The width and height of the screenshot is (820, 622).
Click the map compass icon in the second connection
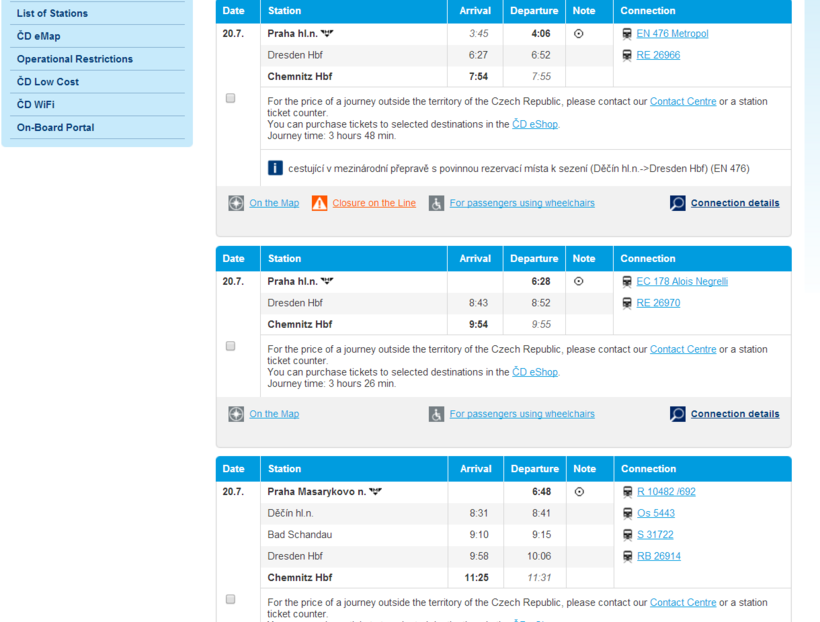(x=236, y=414)
